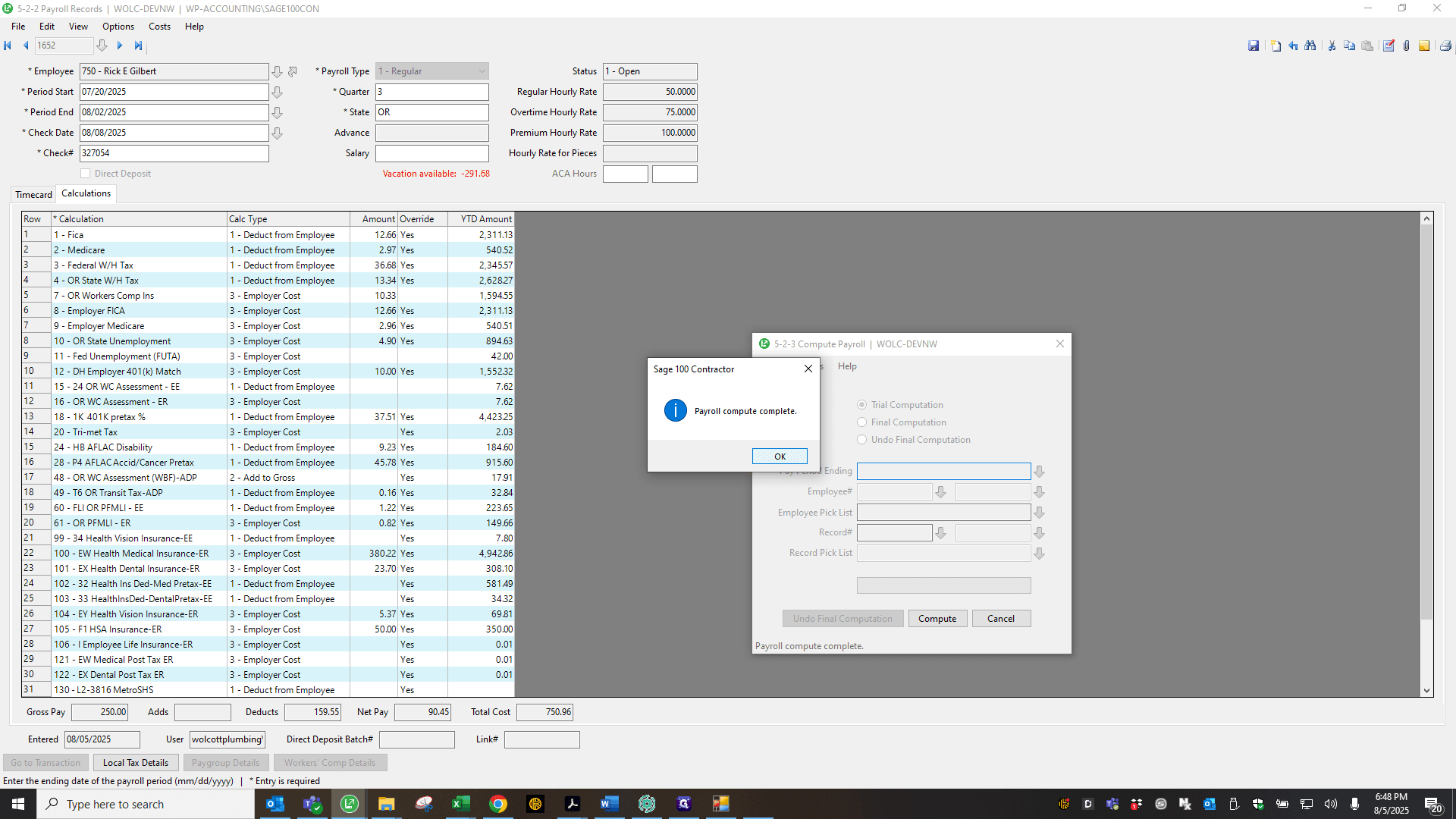This screenshot has width=1456, height=819.
Task: Click down arrow of grid scrollbar
Action: coord(1426,690)
